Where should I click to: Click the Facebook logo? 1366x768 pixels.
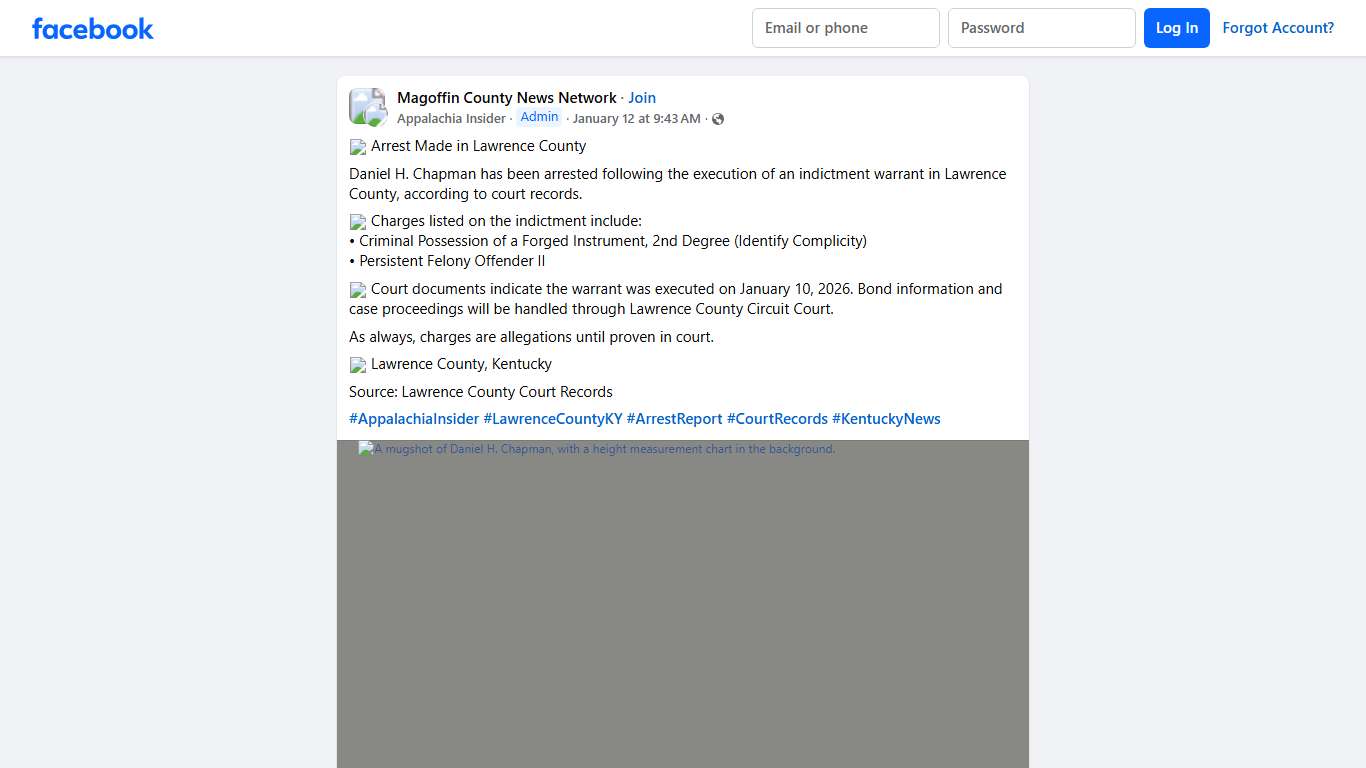coord(92,28)
